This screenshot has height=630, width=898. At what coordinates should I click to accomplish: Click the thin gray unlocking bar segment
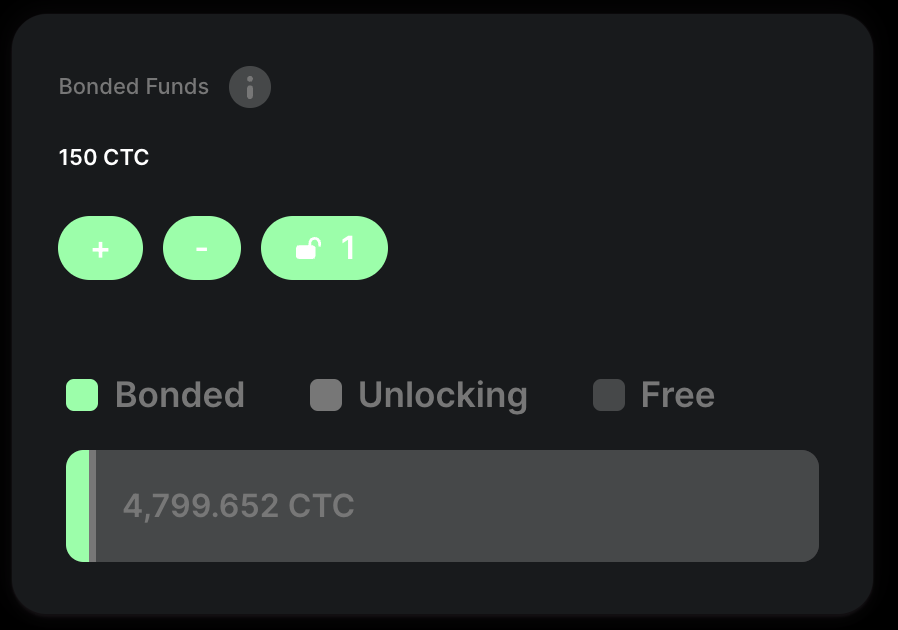pos(93,506)
